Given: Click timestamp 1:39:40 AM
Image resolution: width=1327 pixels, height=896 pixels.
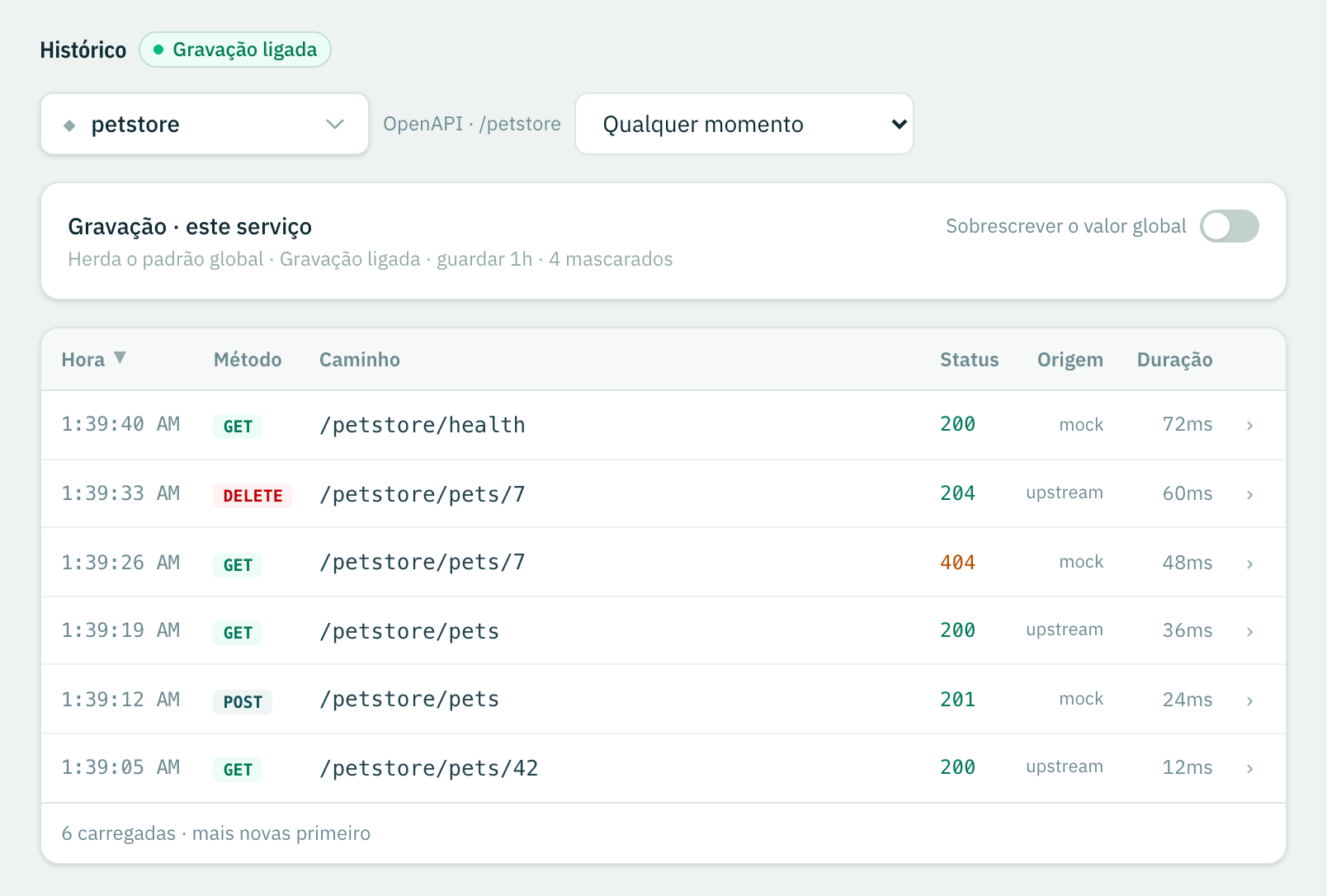Looking at the screenshot, I should [120, 424].
